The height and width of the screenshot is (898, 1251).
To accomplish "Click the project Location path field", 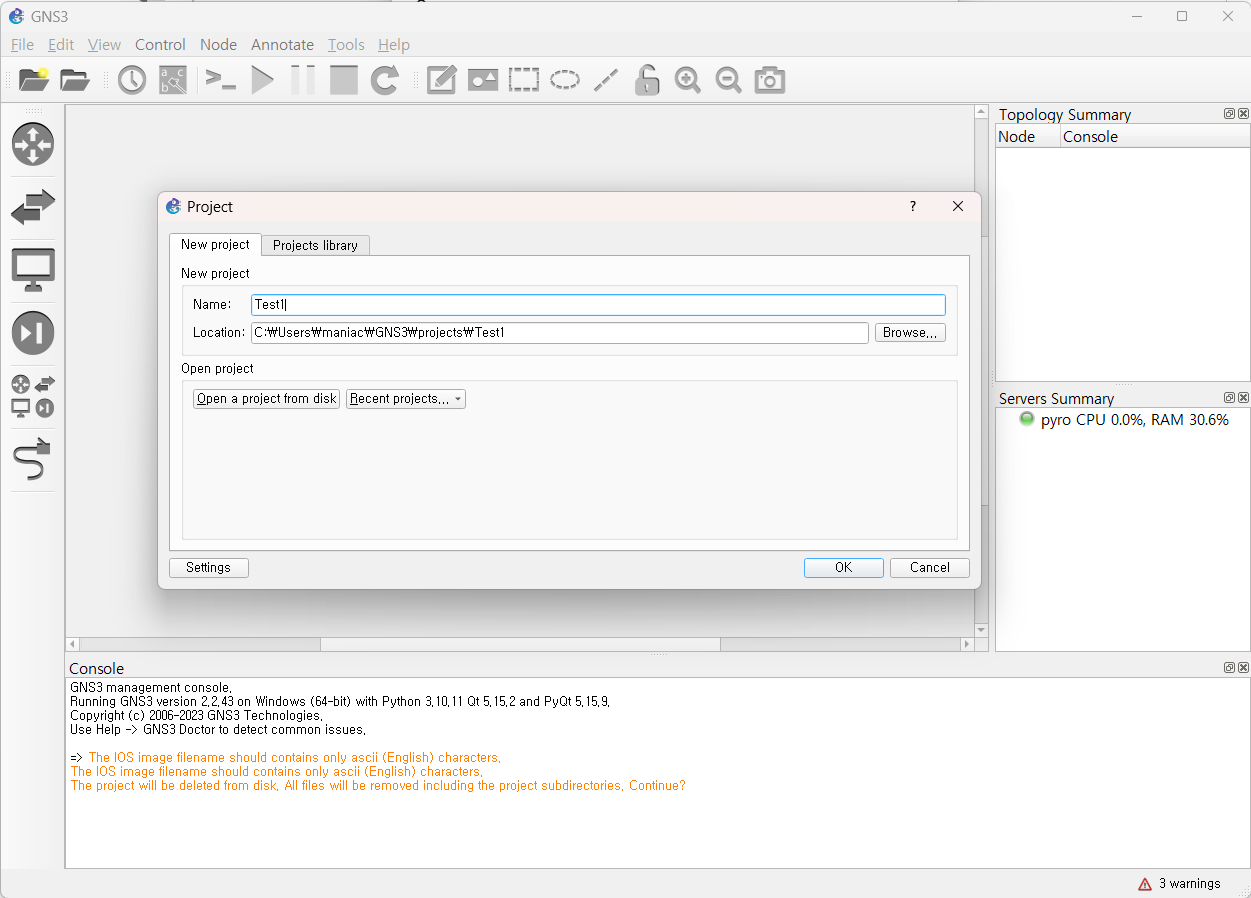I will (559, 333).
